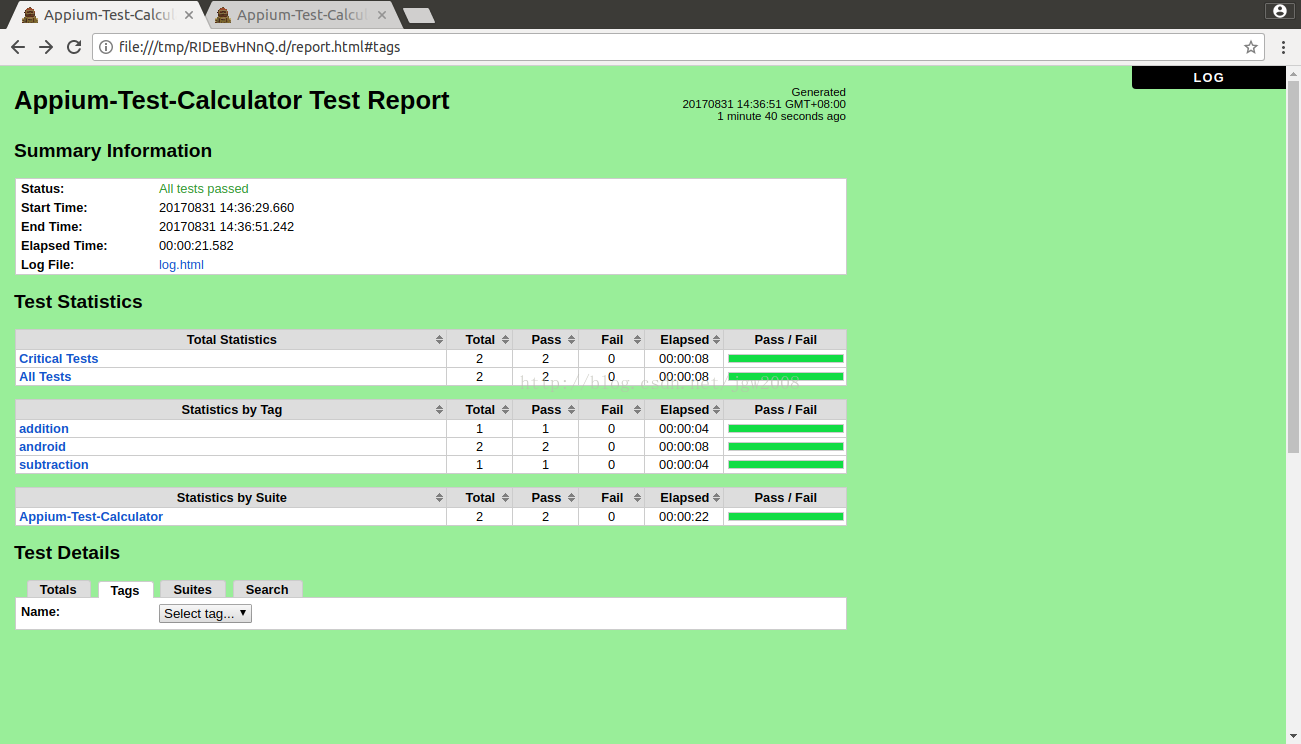Sort Statistics by Tag table by Pass
This screenshot has height=744, width=1301.
point(546,410)
